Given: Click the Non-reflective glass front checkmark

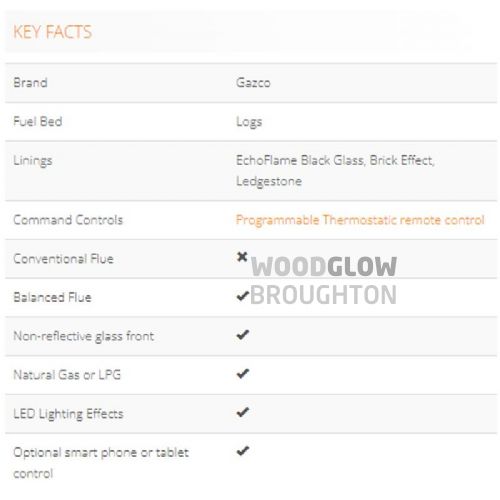Looking at the screenshot, I should click(x=243, y=335).
